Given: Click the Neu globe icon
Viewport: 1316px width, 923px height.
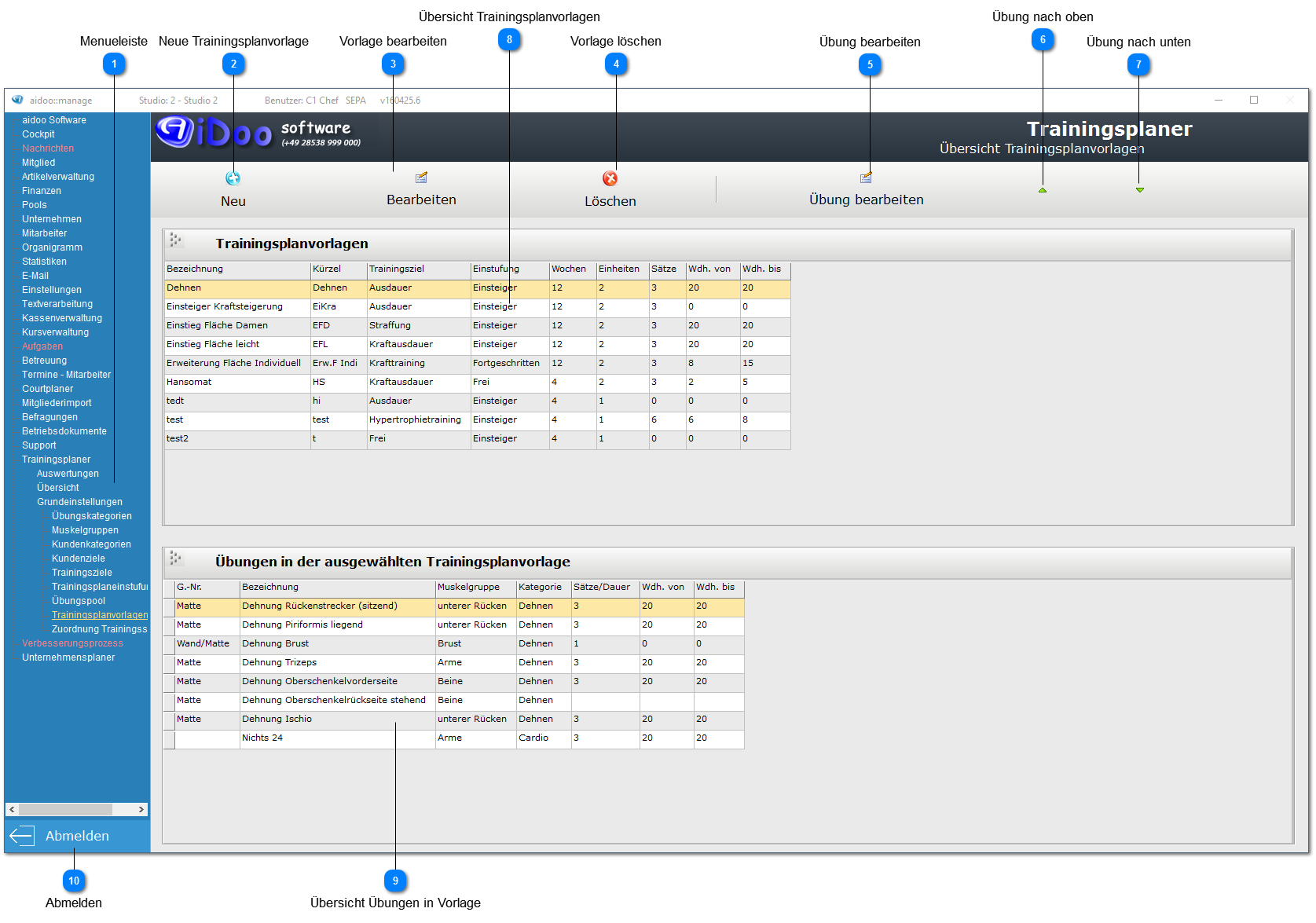Looking at the screenshot, I should 233,178.
